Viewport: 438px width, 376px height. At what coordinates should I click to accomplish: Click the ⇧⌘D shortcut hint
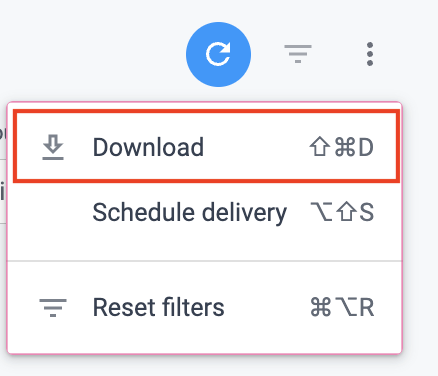click(342, 147)
